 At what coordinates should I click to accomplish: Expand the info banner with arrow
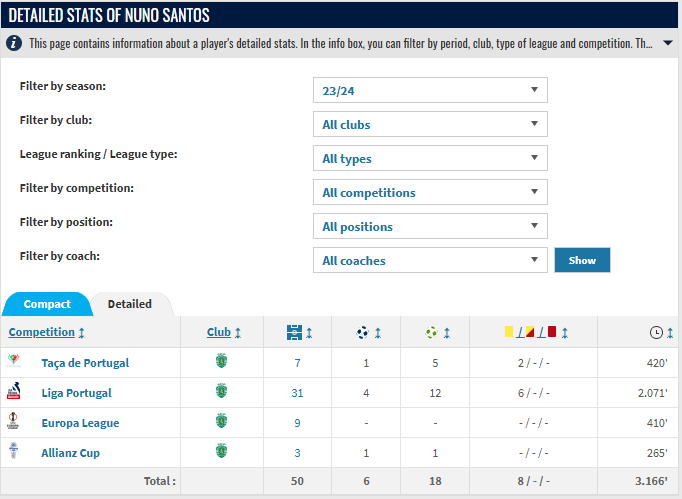click(668, 43)
